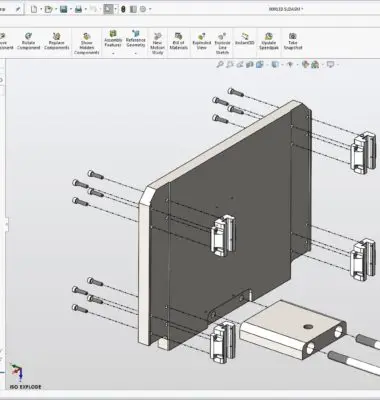Screen dimensions: 380x400
Task: Click the Hide/Show Items icon
Action: pos(290,65)
